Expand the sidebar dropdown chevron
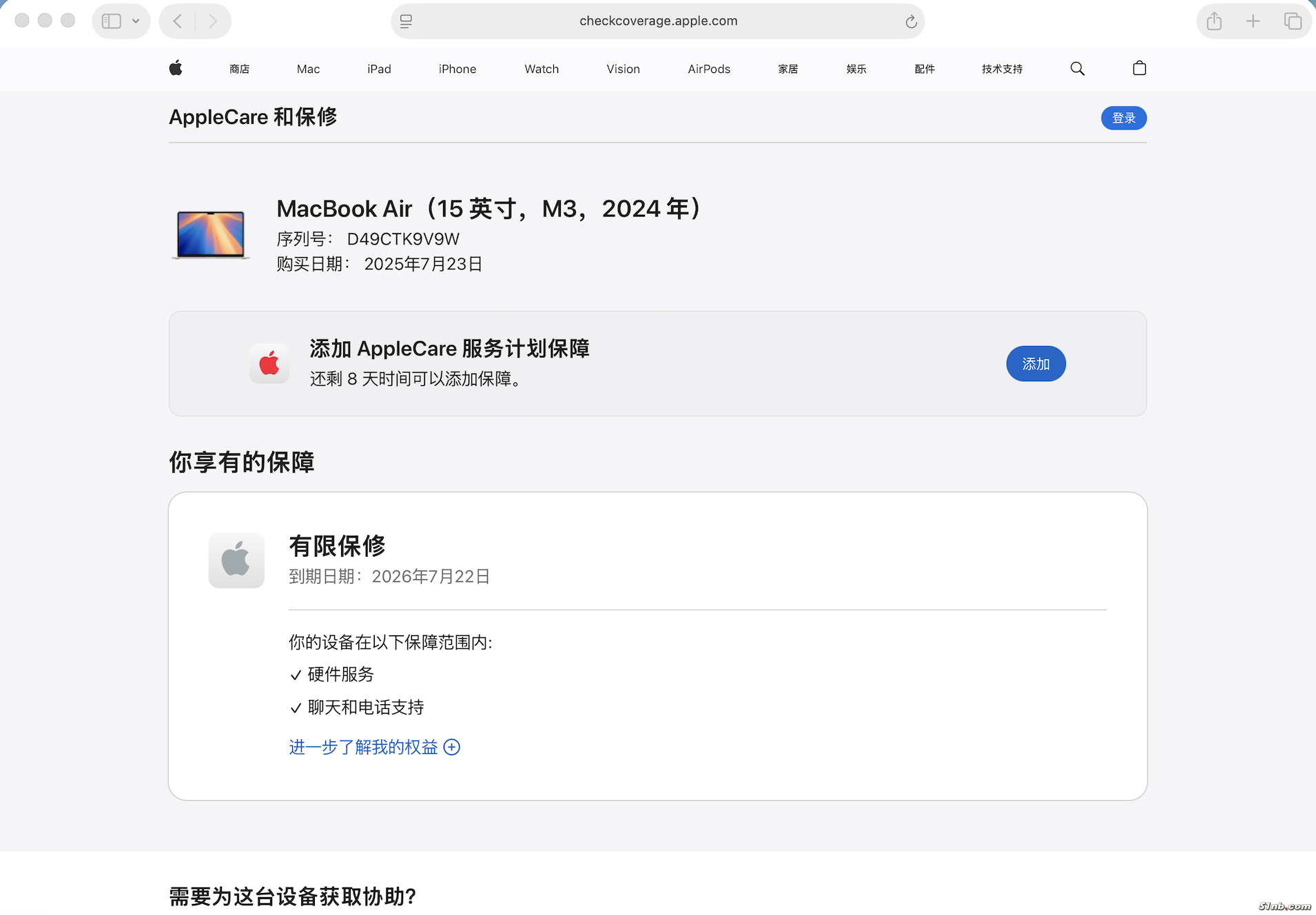 tap(136, 21)
